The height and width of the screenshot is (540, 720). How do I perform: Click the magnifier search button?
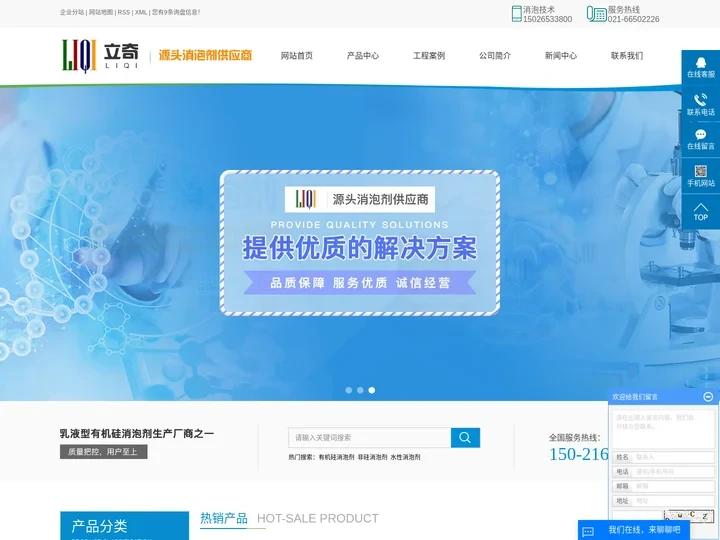(465, 438)
